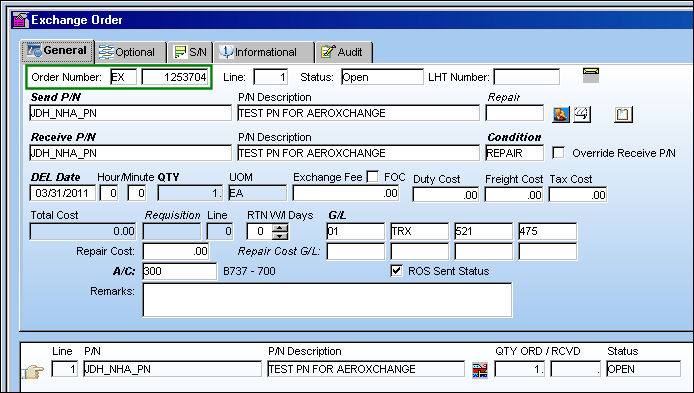Uncheck the ROS Sent Status checkbox
The width and height of the screenshot is (694, 393).
(x=397, y=271)
